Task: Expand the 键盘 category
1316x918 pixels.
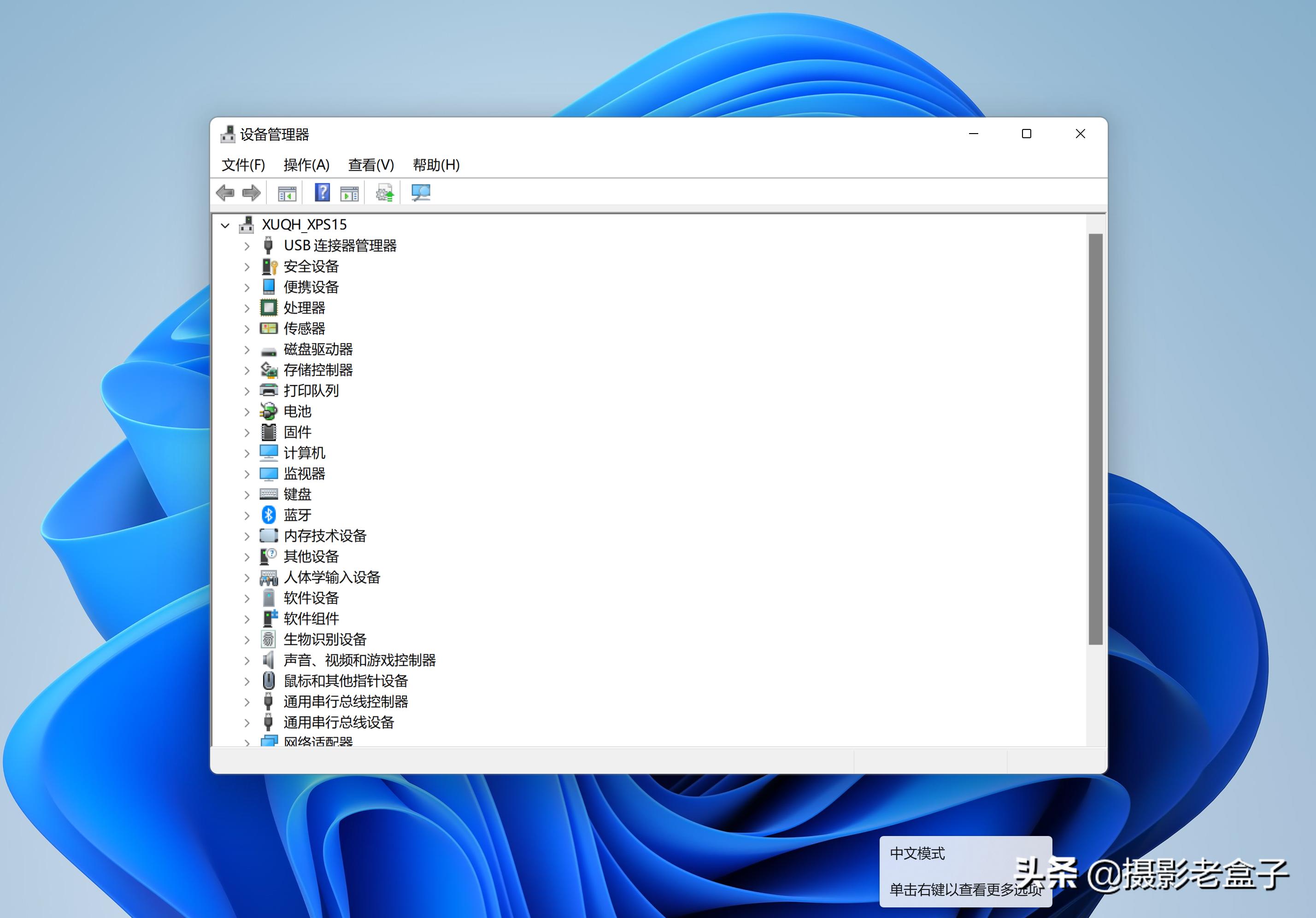Action: coord(247,495)
